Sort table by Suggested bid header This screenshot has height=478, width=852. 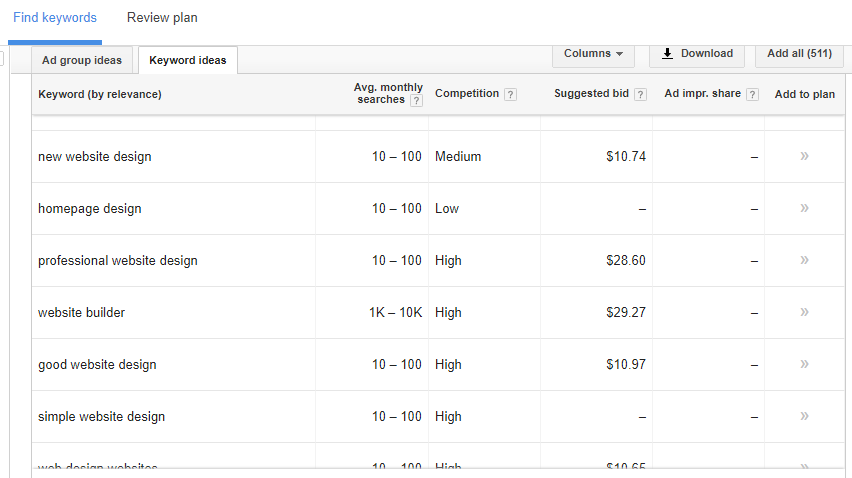[591, 94]
